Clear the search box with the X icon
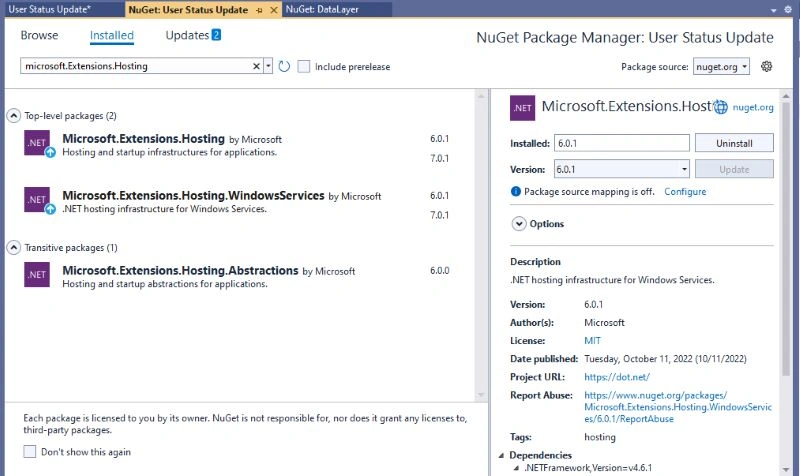This screenshot has height=476, width=800. (x=257, y=66)
